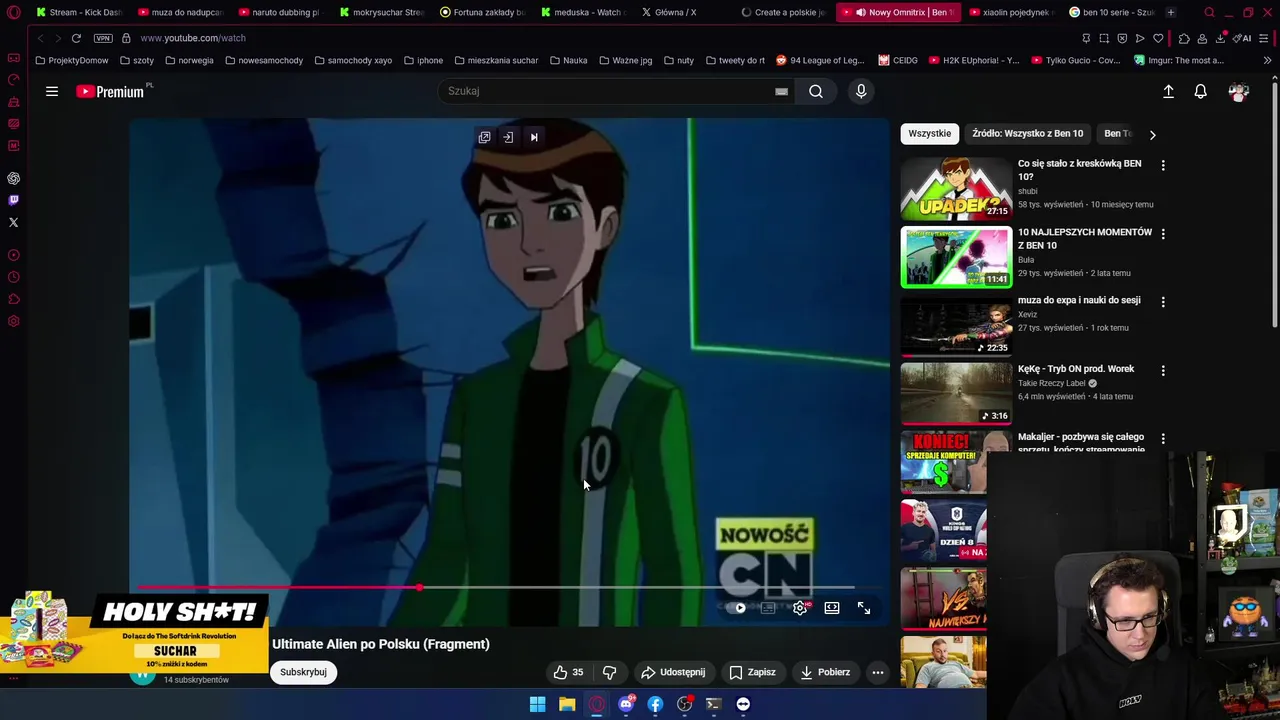This screenshot has height=720, width=1280.
Task: Open OBS Studio from taskbar
Action: (684, 704)
